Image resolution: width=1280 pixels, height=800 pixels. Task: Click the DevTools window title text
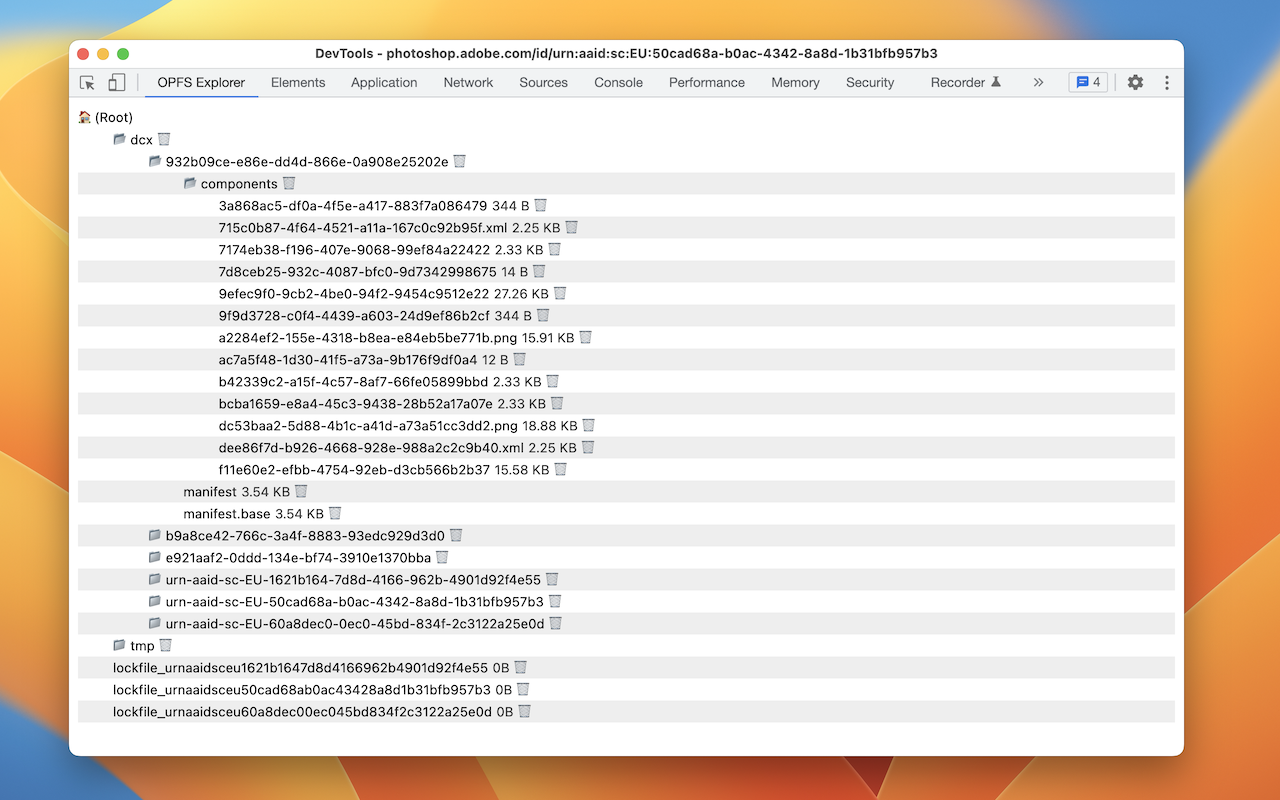click(626, 54)
